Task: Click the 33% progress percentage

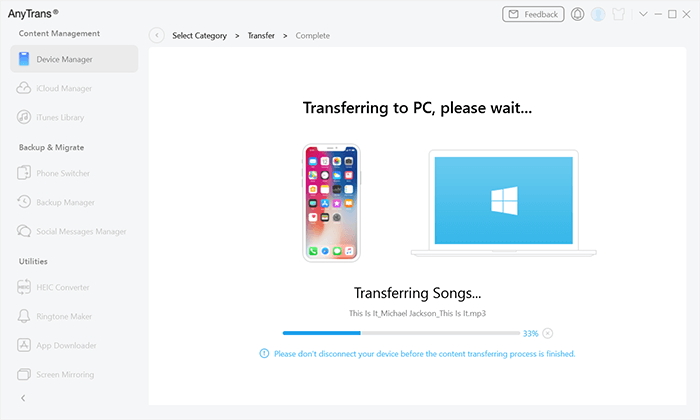Action: 530,333
